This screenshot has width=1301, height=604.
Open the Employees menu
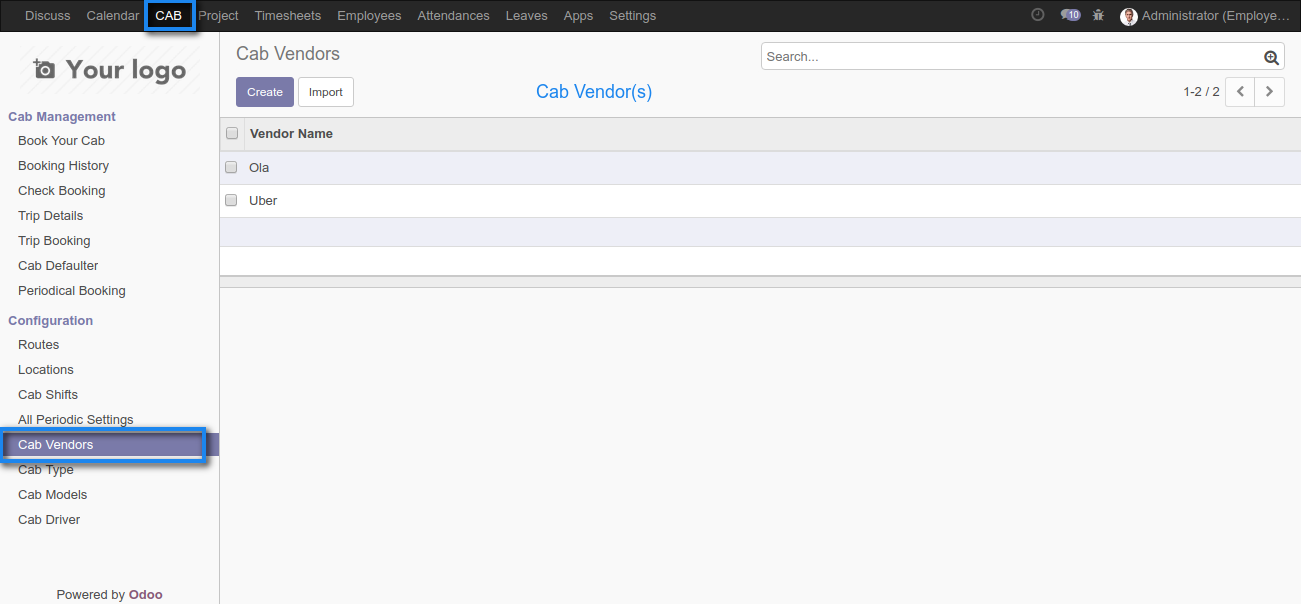click(x=369, y=16)
